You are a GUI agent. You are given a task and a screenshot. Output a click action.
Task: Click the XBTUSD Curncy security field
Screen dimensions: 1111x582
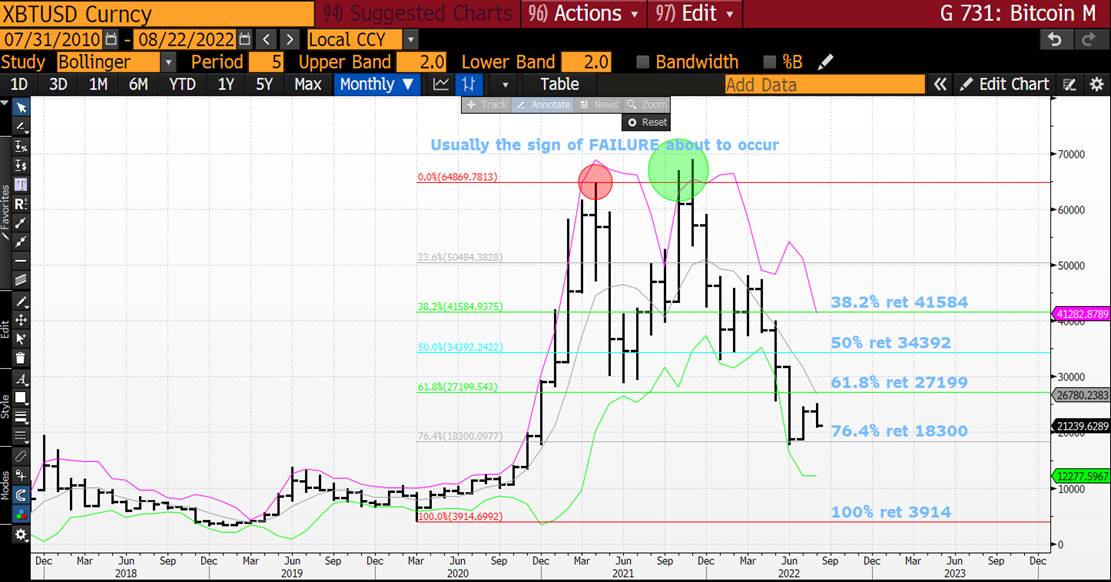(157, 13)
